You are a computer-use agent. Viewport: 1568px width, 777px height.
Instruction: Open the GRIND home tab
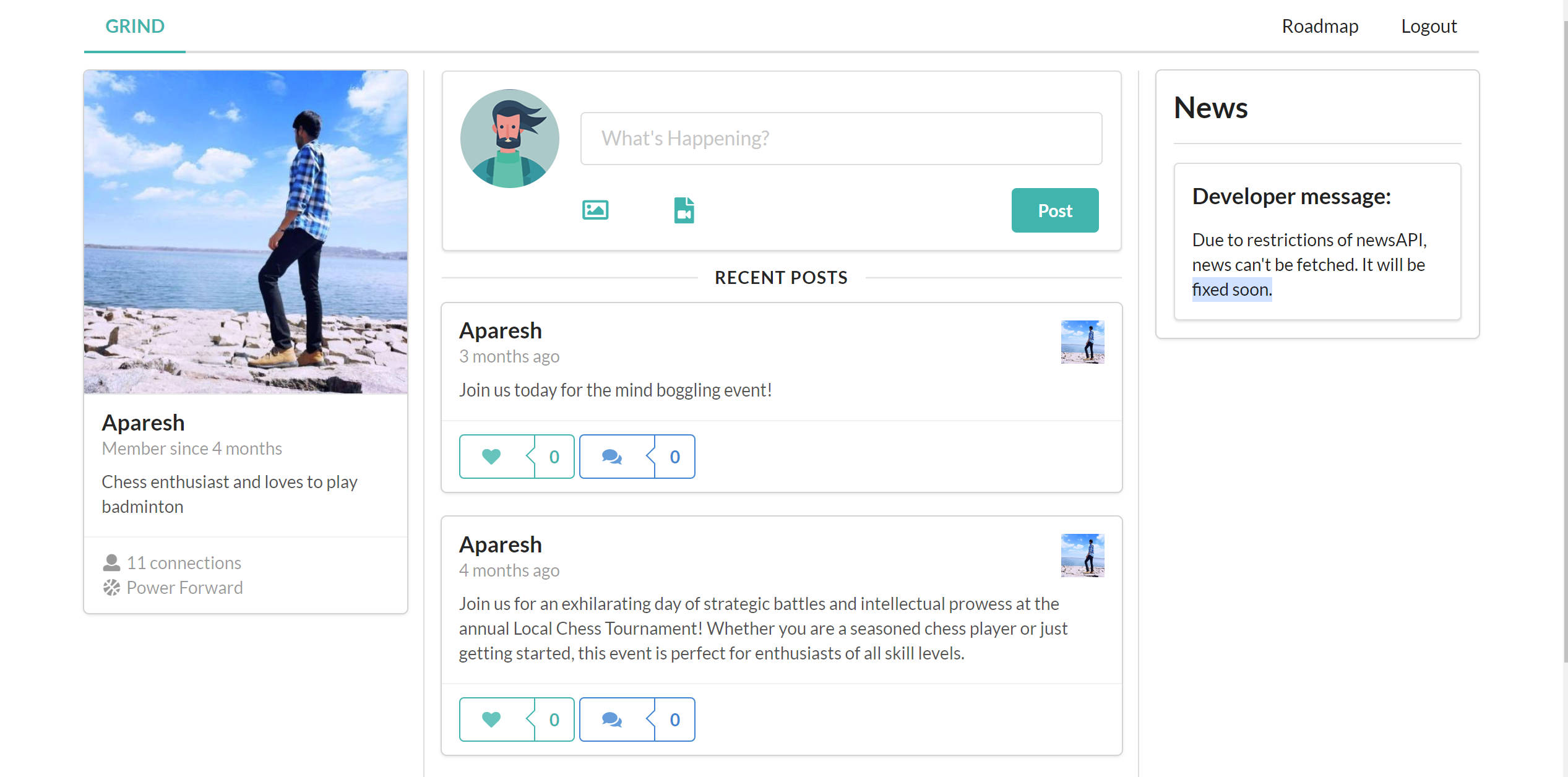(x=135, y=26)
